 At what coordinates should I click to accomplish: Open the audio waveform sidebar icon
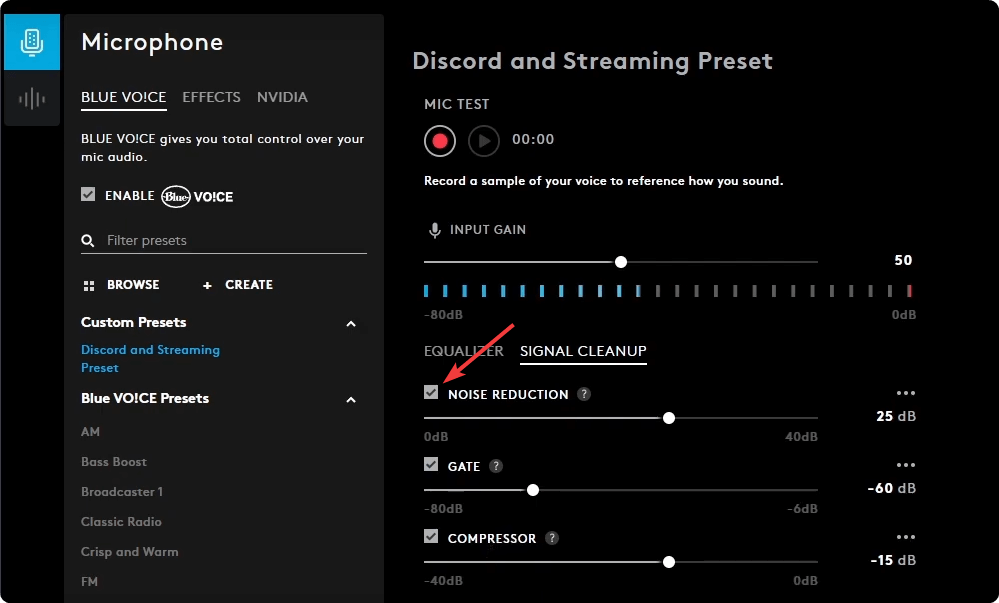[x=32, y=99]
